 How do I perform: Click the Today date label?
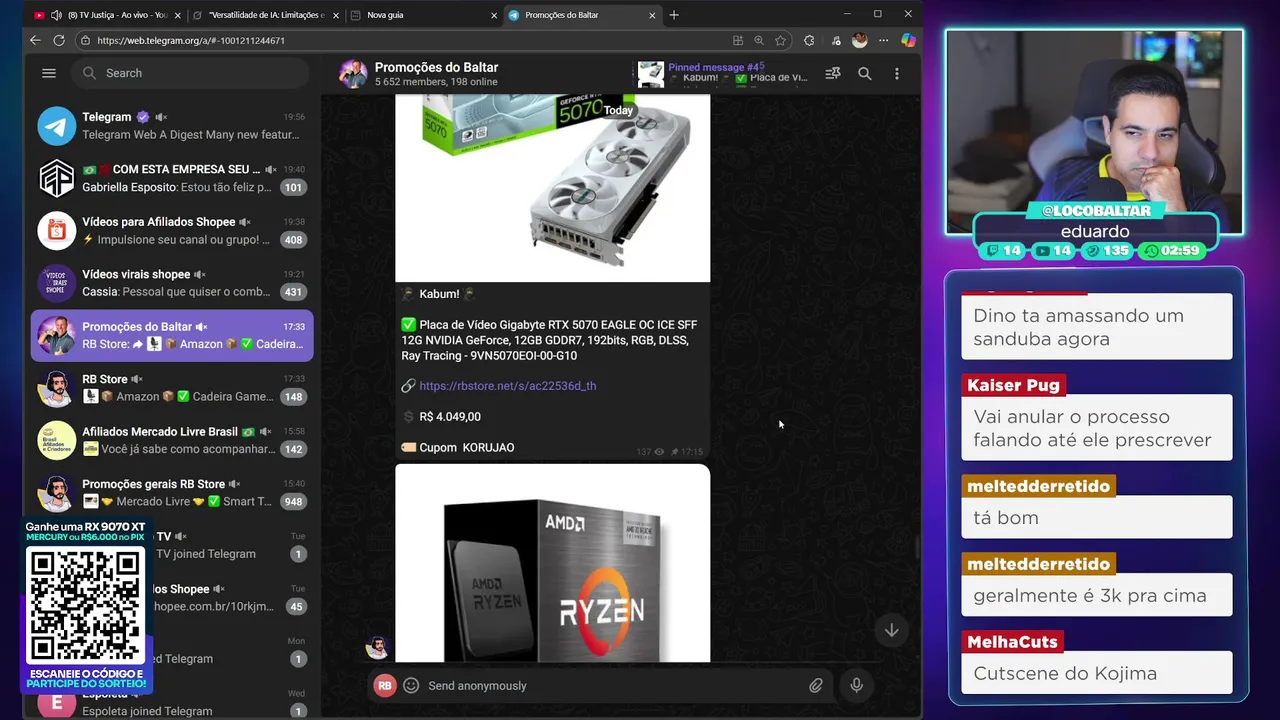[x=618, y=110]
